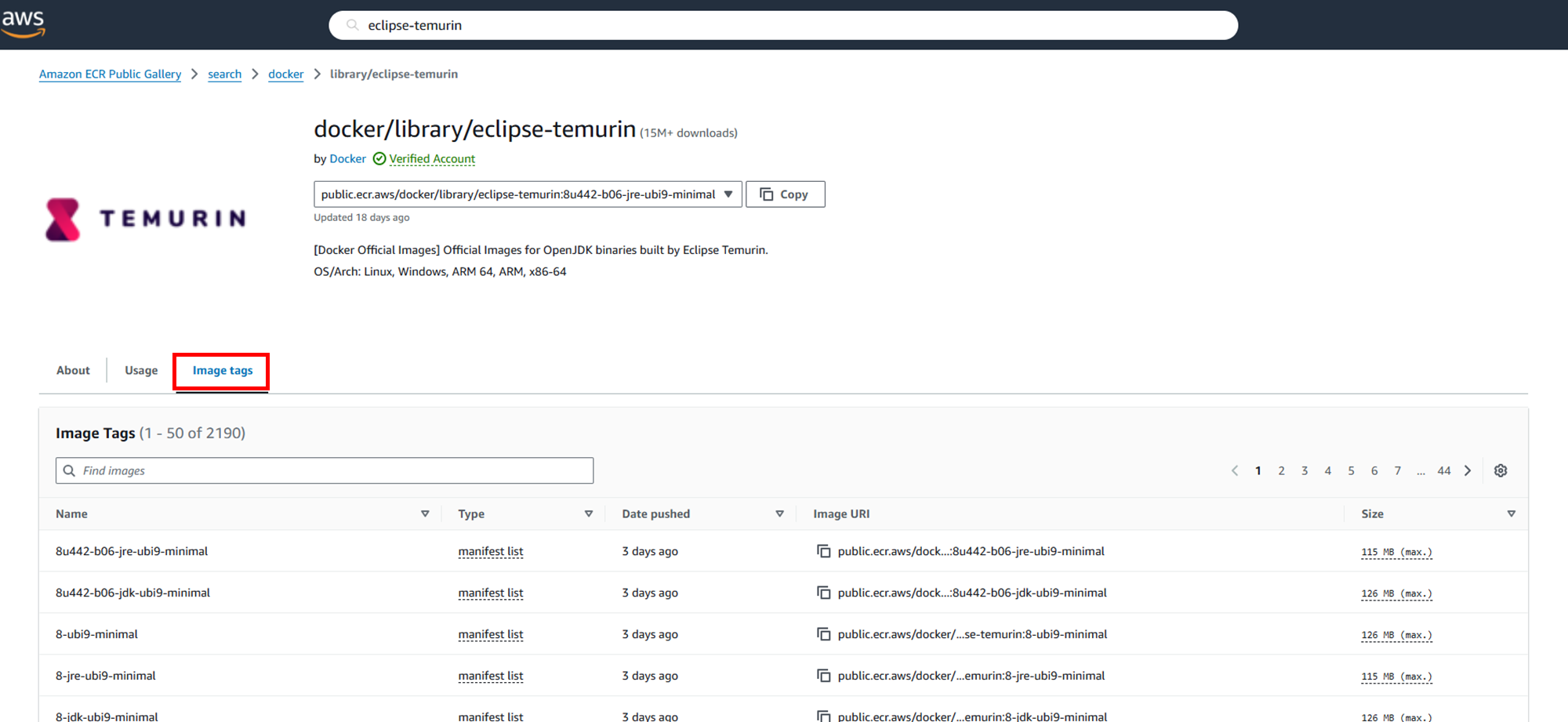
Task: Open the search breadcrumb link
Action: pyautogui.click(x=224, y=74)
